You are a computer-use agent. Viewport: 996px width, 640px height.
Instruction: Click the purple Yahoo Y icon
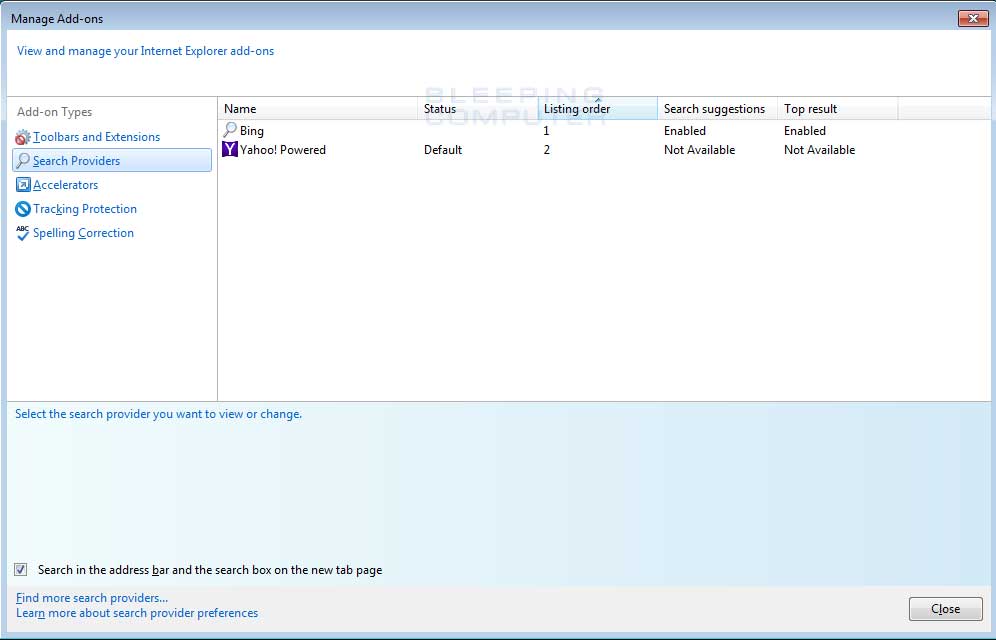(230, 150)
